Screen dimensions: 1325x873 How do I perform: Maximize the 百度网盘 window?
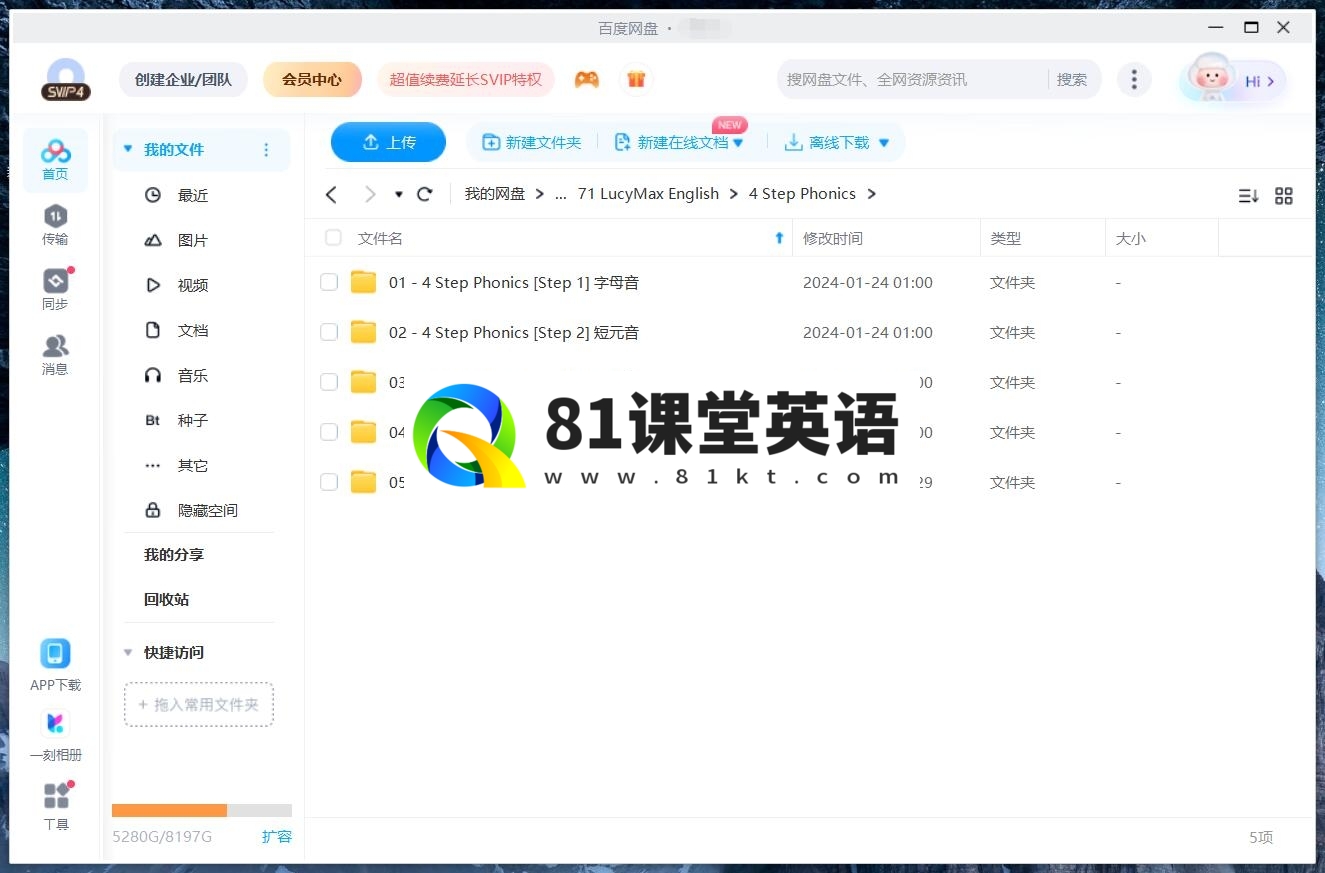tap(1251, 28)
